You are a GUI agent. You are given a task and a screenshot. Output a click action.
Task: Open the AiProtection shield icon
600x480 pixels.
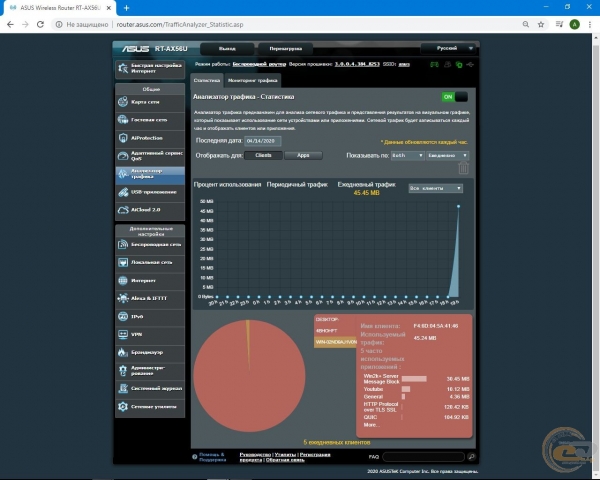pyautogui.click(x=123, y=138)
